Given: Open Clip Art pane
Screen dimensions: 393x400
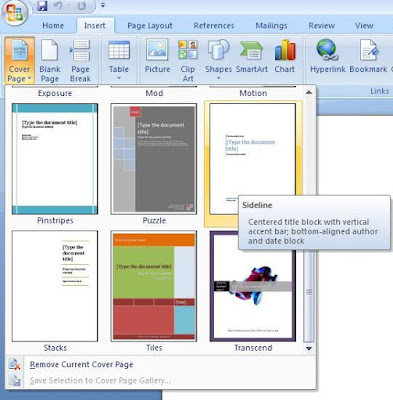Looking at the screenshot, I should 188,60.
